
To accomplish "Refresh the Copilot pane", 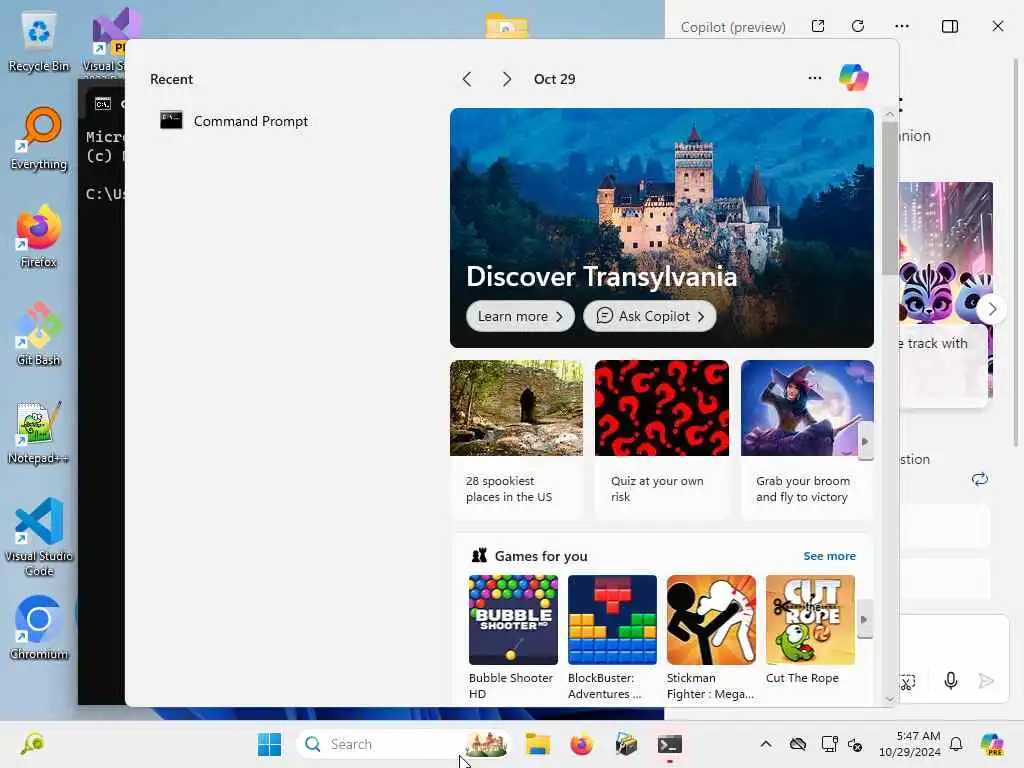I will coord(858,26).
